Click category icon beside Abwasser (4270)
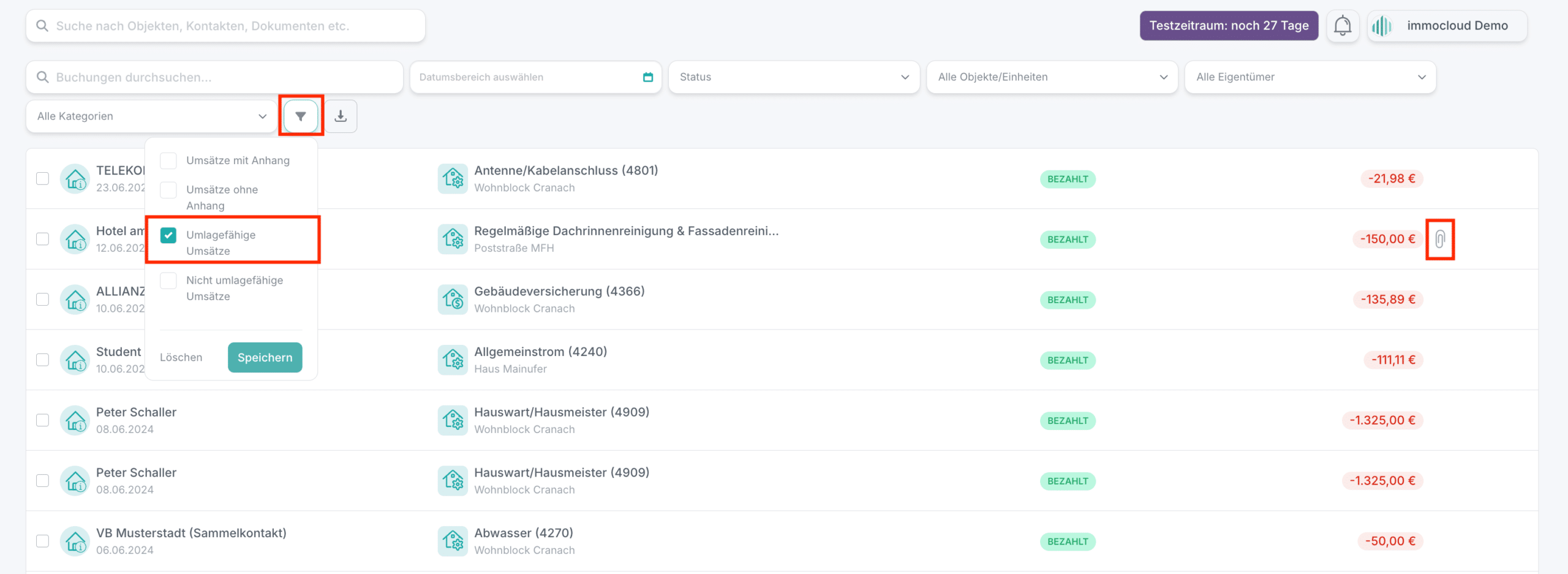Image resolution: width=1568 pixels, height=574 pixels. click(x=453, y=542)
